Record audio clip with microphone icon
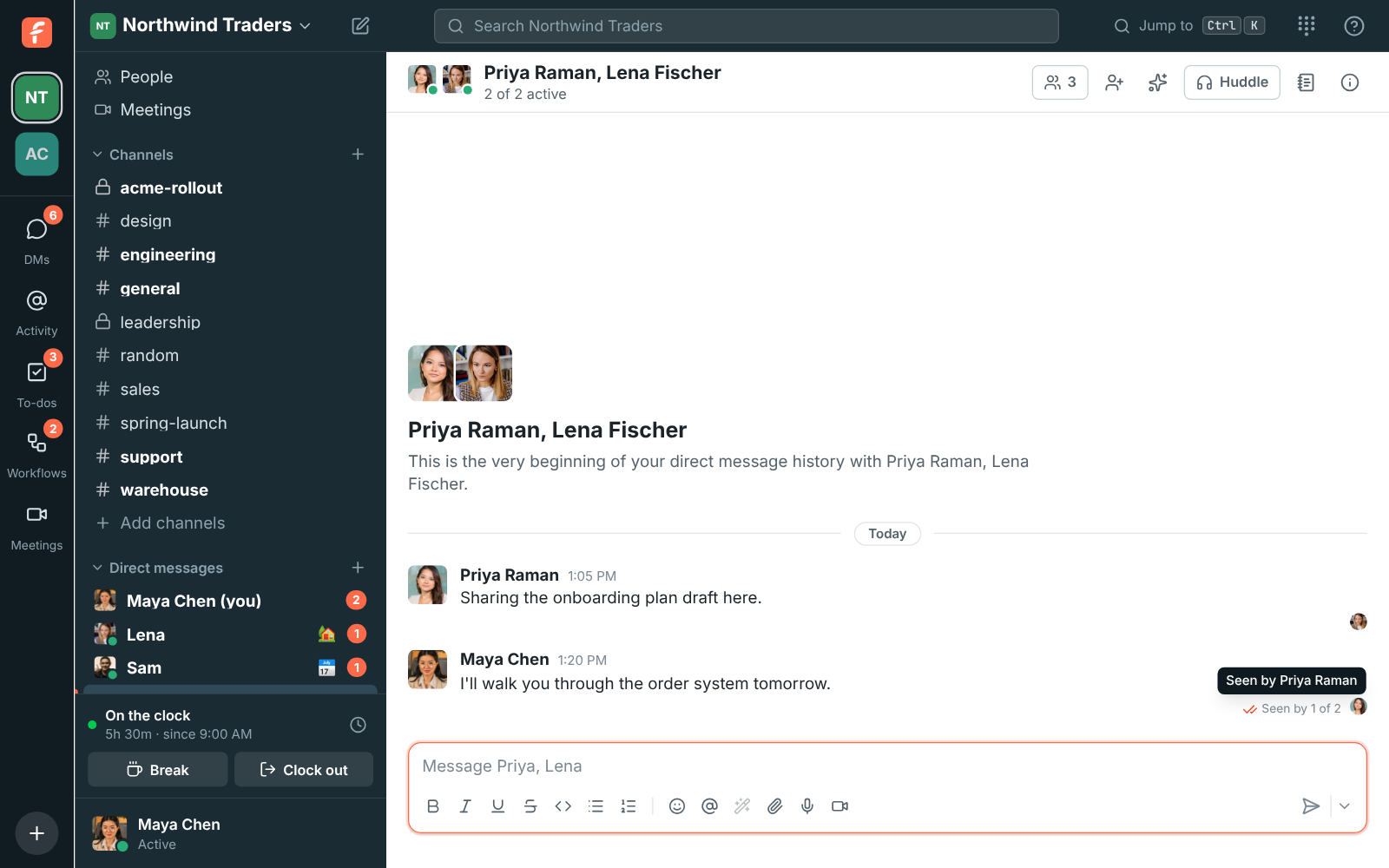Viewport: 1389px width, 868px height. click(807, 806)
